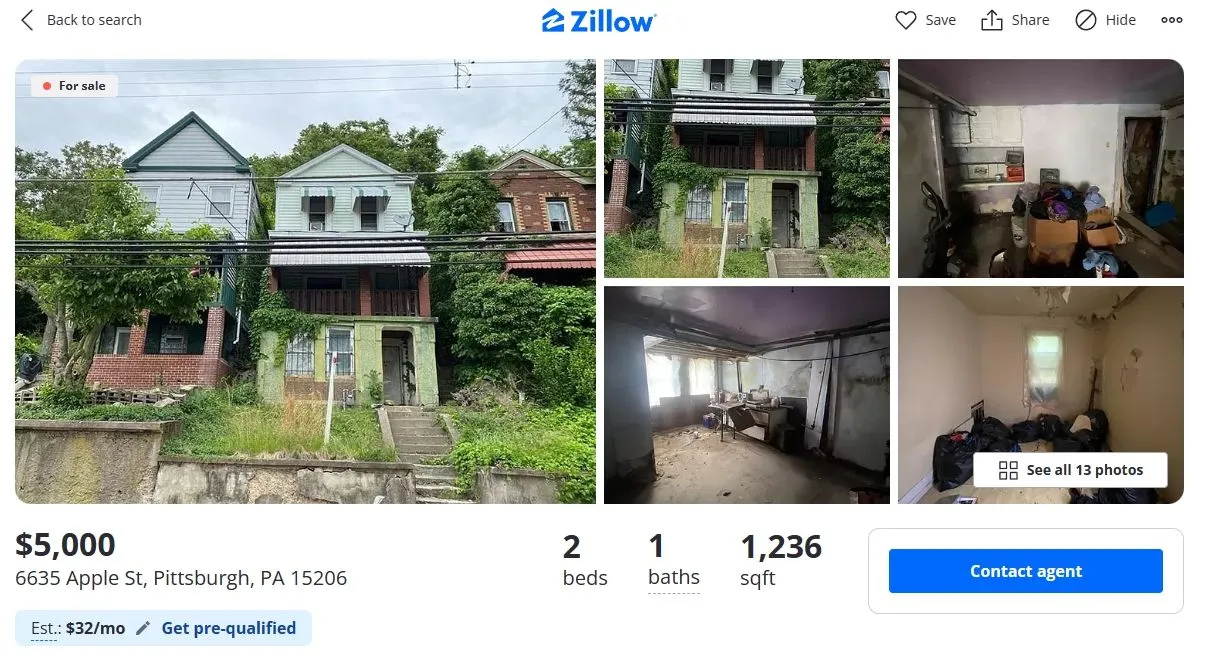Click the pencil edit icon near estimate
The image size is (1206, 654).
(143, 628)
